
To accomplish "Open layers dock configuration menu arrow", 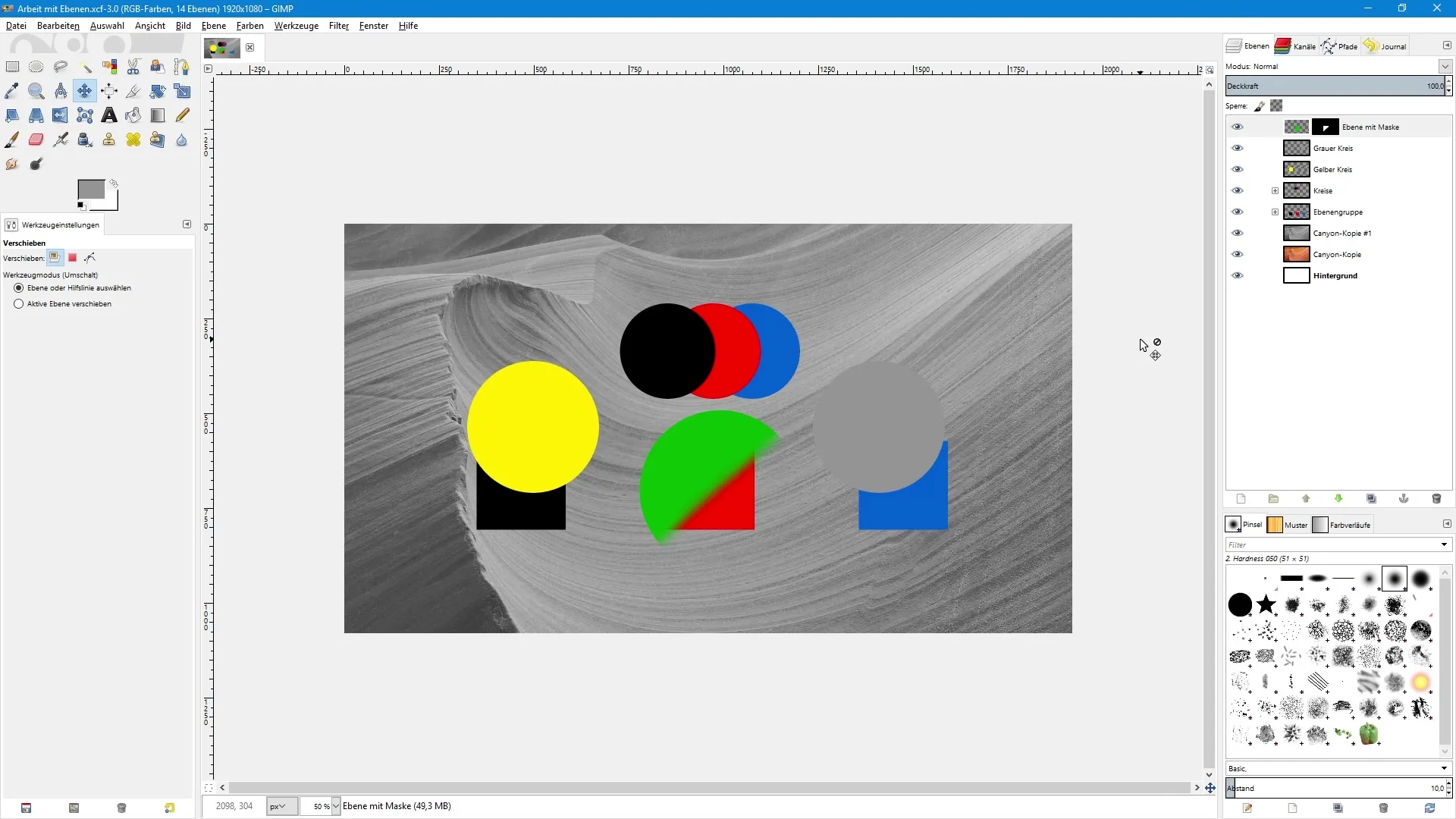I will [1447, 45].
